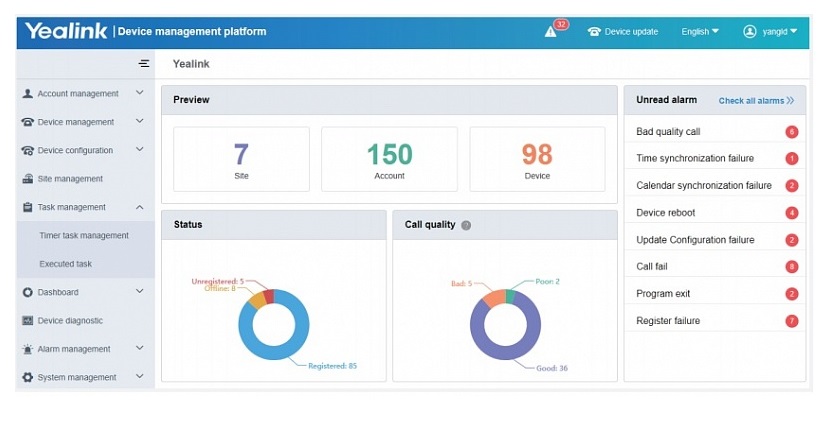The width and height of the screenshot is (831, 447).
Task: Click Device reboot alarm text
Action: click(666, 213)
